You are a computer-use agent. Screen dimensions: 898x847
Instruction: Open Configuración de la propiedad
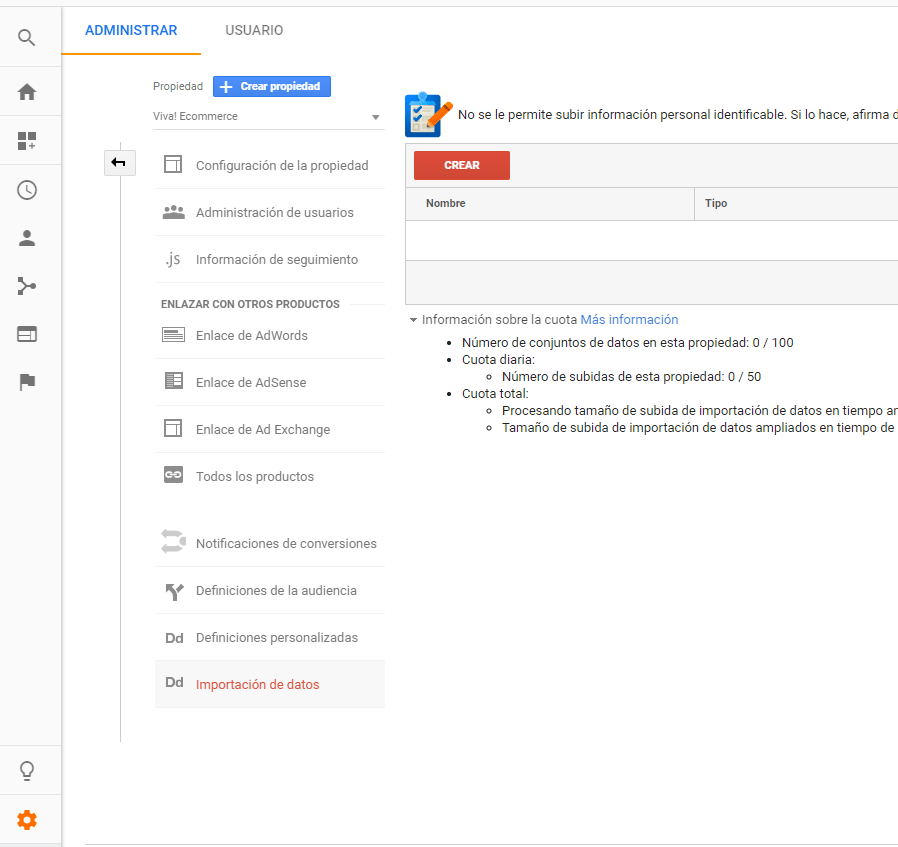[270, 166]
